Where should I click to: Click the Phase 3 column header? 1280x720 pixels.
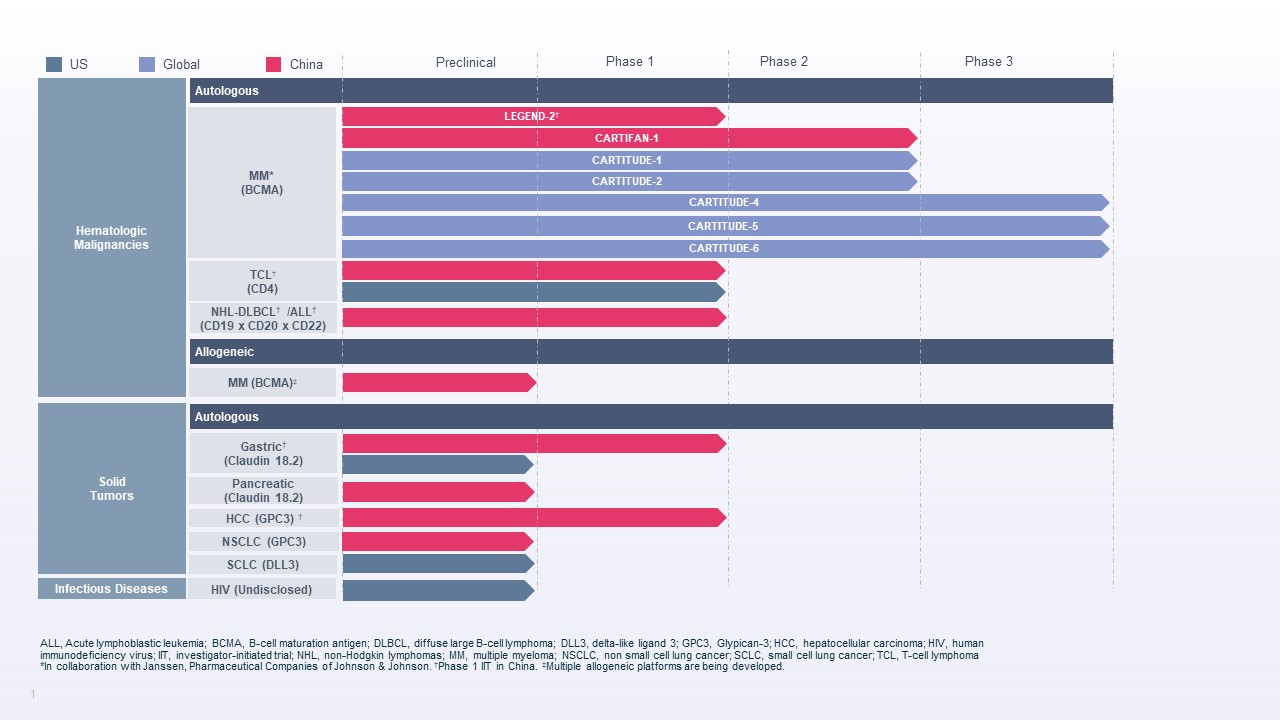coord(988,61)
